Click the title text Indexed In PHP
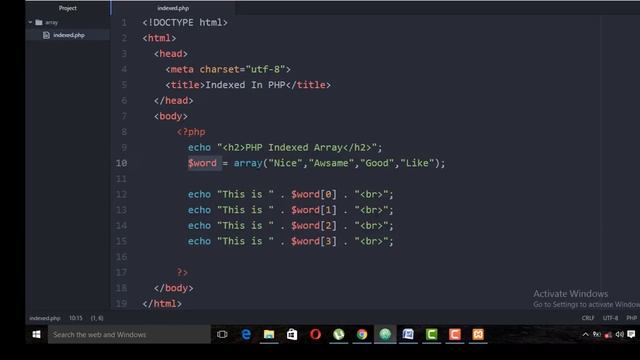The height and width of the screenshot is (360, 640). pyautogui.click(x=245, y=85)
